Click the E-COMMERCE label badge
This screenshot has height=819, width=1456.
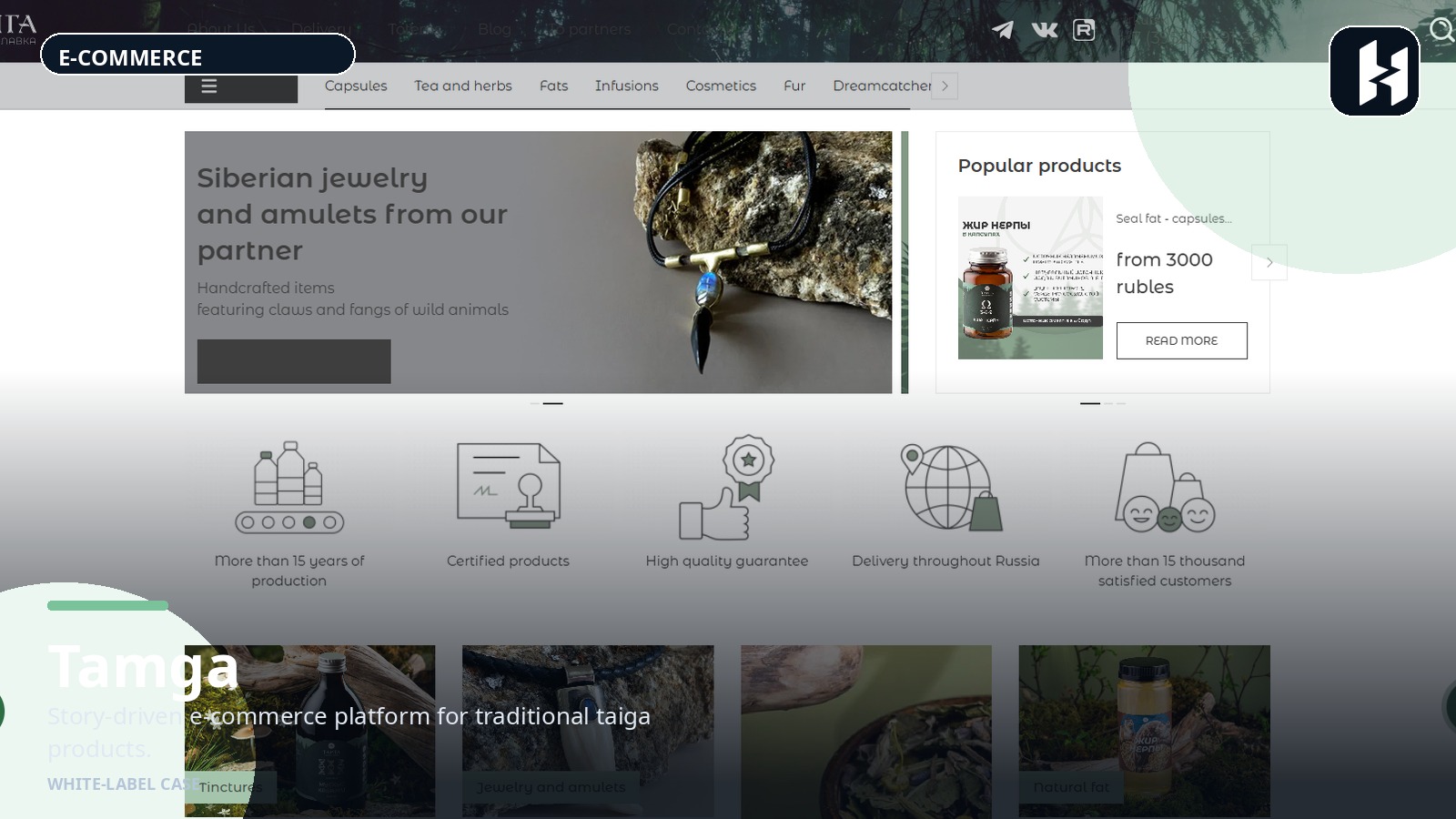pyautogui.click(x=197, y=55)
